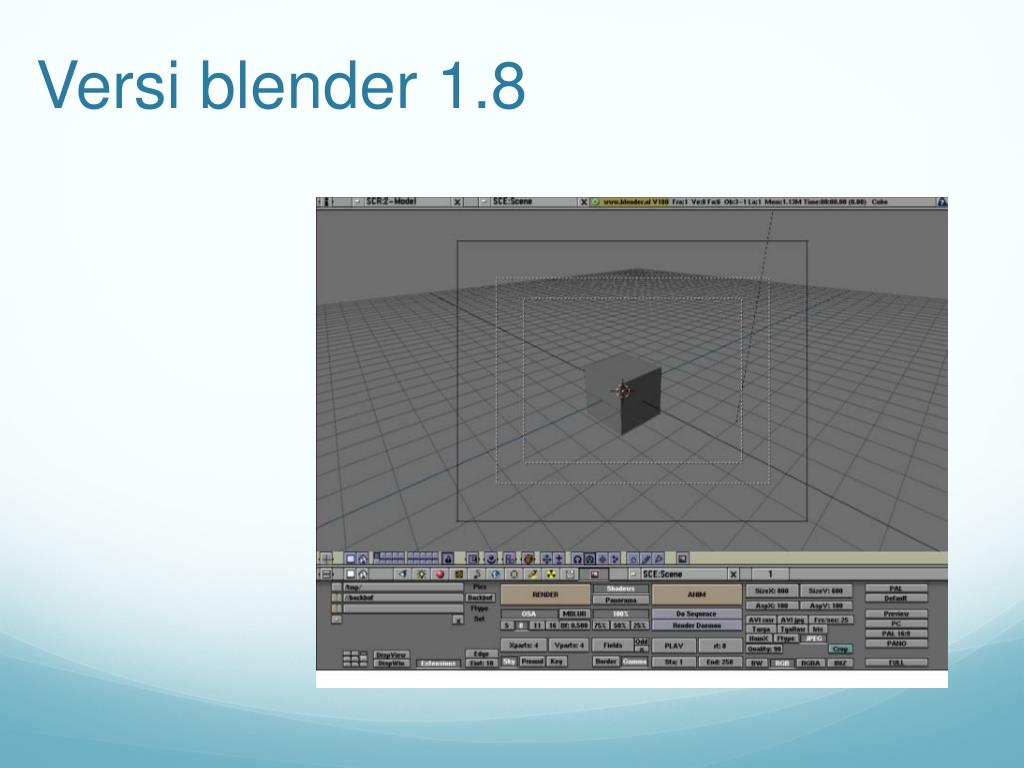The image size is (1024, 768).
Task: Toggle the Fields option
Action: tap(613, 645)
